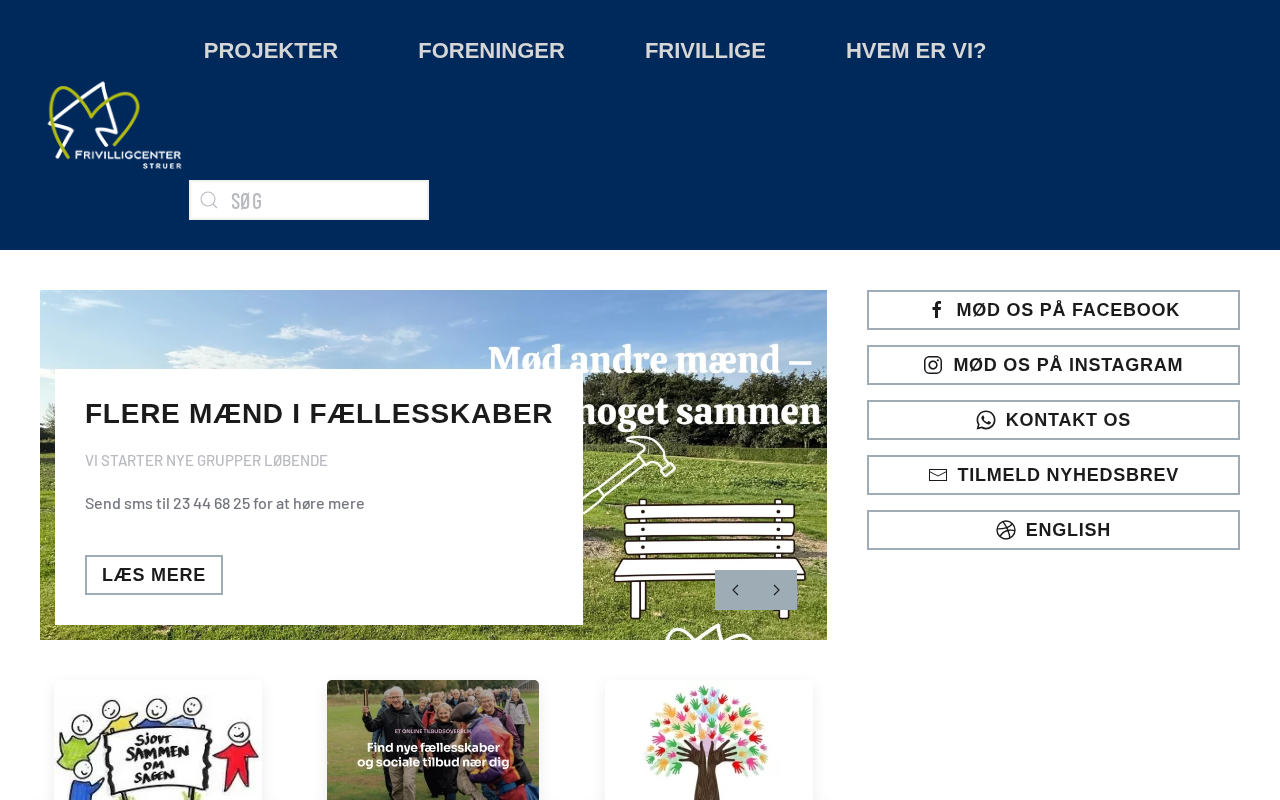
Task: Open the Frivillige menu item
Action: [x=705, y=50]
